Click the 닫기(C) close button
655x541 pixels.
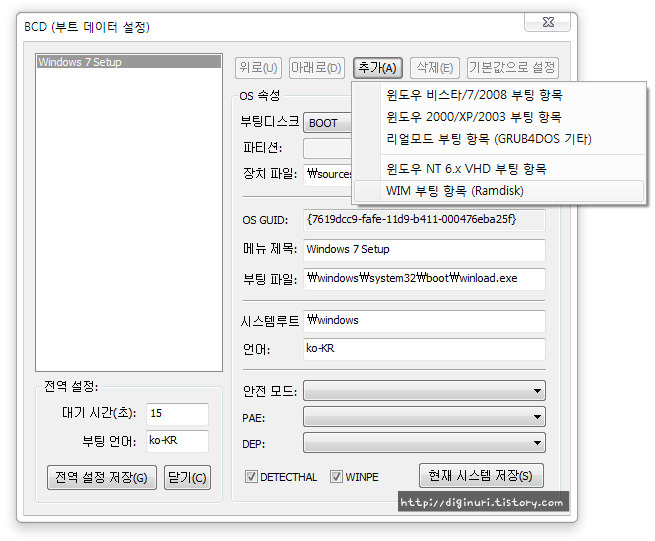coord(188,478)
